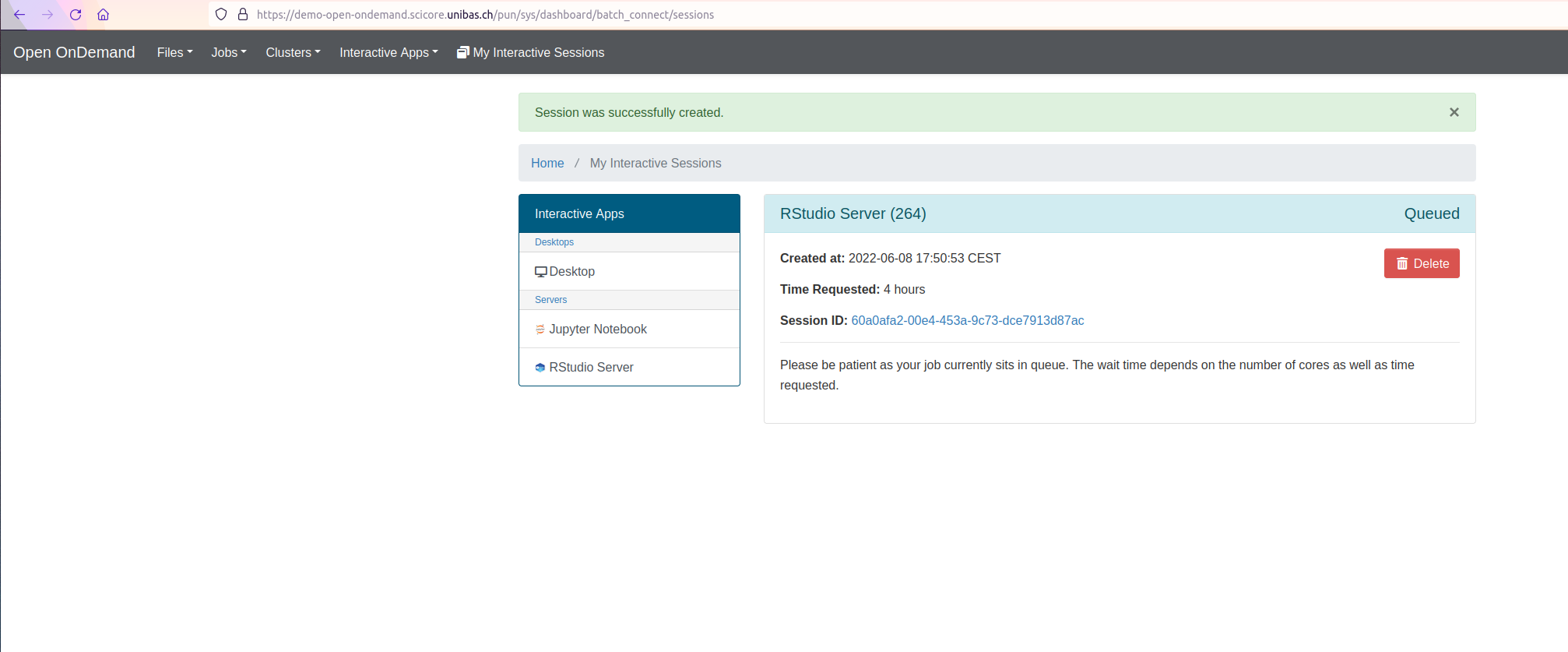
Task: Open RStudio Server from sidebar
Action: point(629,367)
